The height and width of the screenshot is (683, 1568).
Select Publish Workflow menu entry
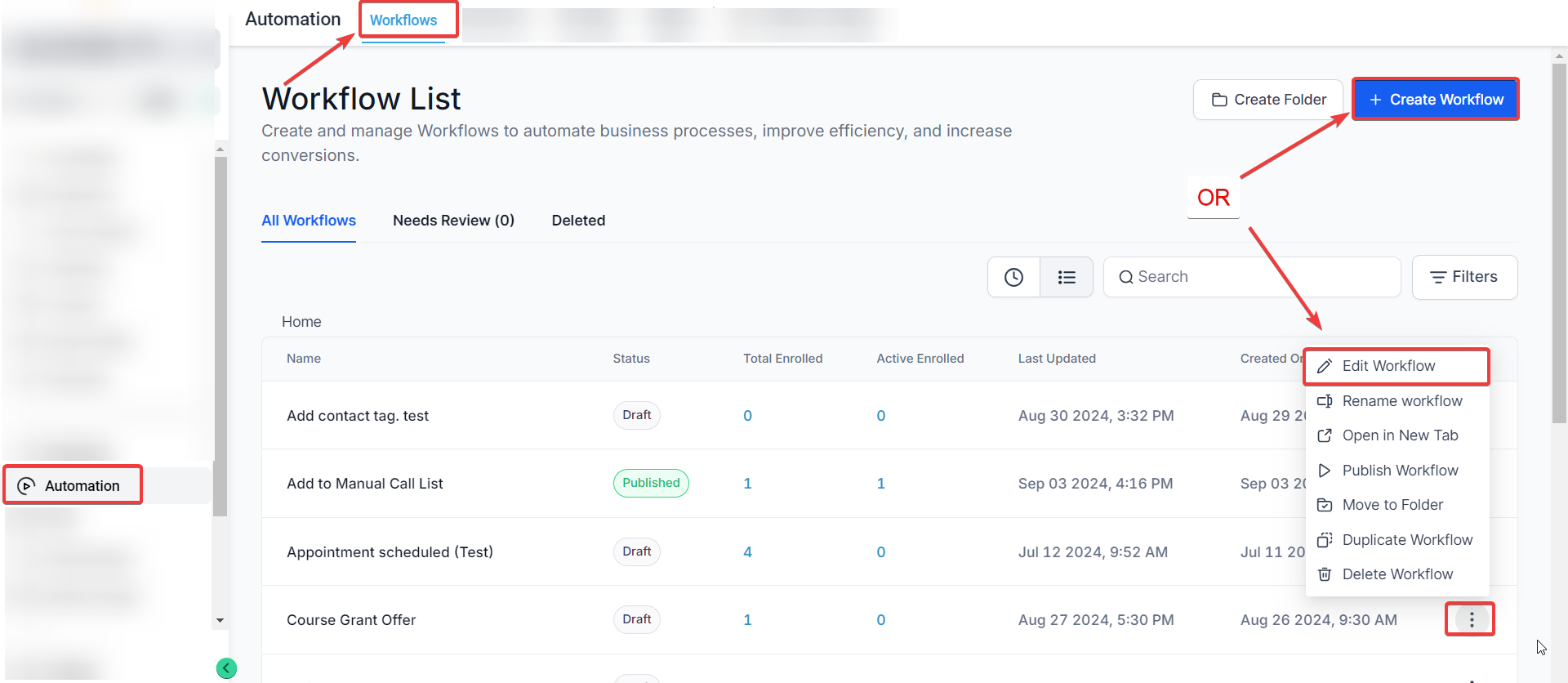(x=1399, y=471)
